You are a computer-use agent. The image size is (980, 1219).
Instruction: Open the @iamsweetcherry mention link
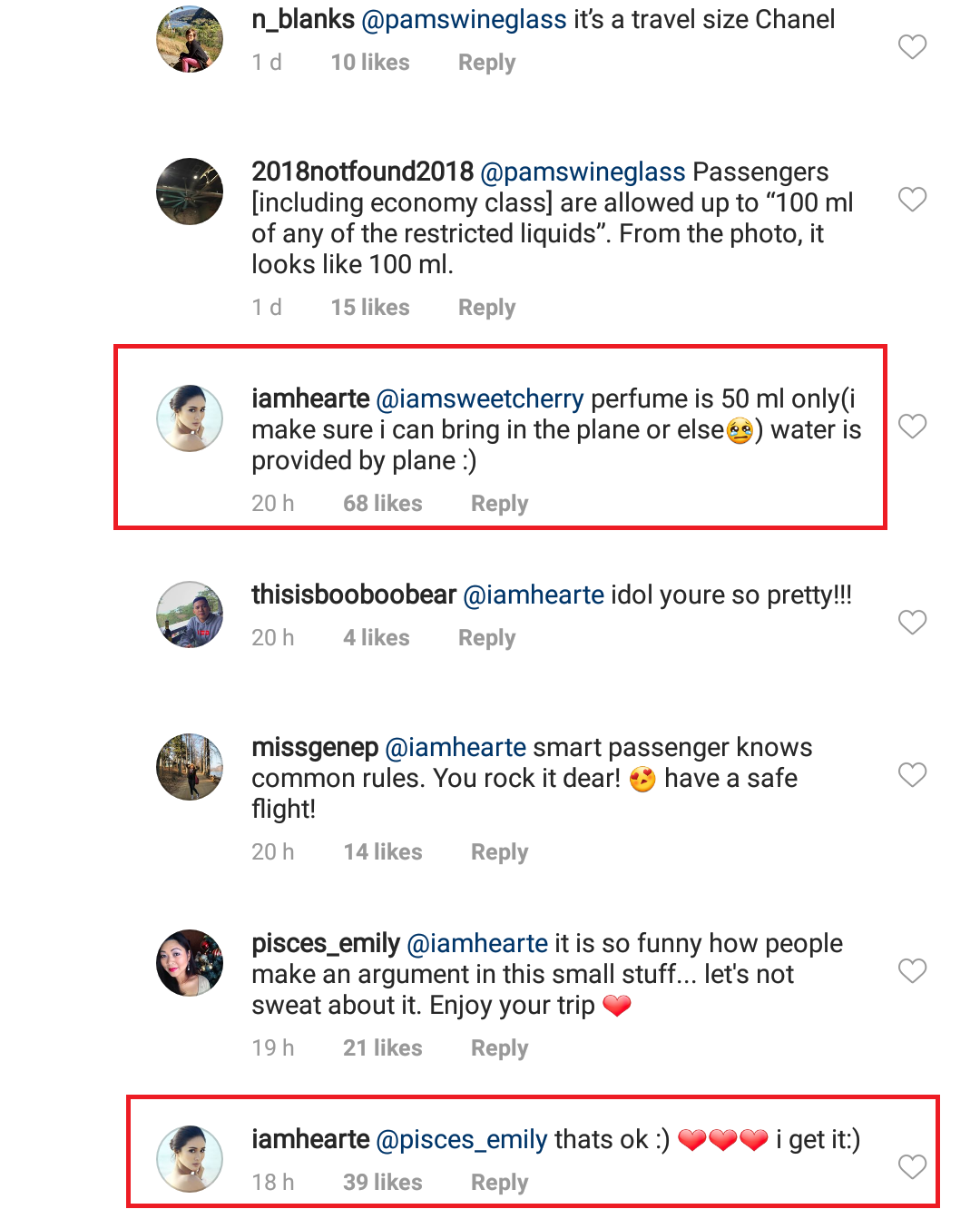[479, 398]
